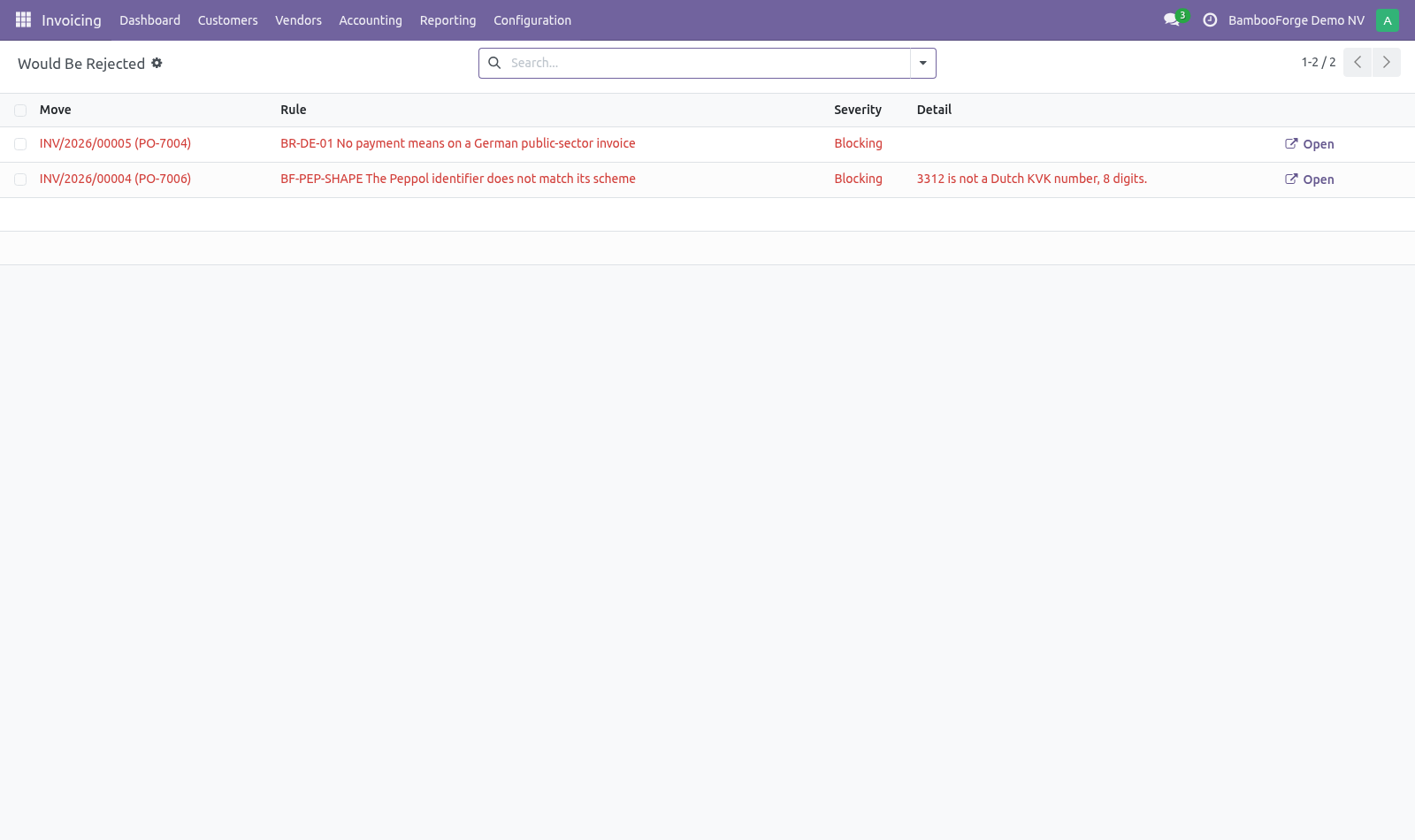Select the INV/2026/00005 row checkbox
Viewport: 1415px width, 840px height.
click(x=20, y=144)
